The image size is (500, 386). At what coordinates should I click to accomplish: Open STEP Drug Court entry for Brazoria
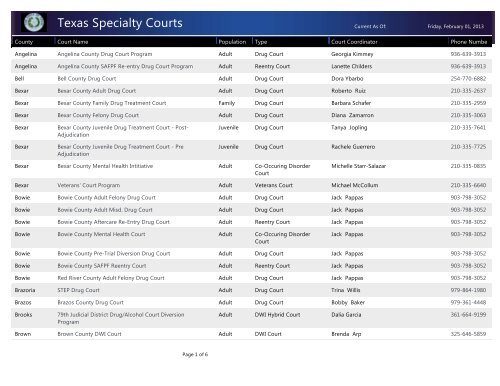[x=78, y=290]
